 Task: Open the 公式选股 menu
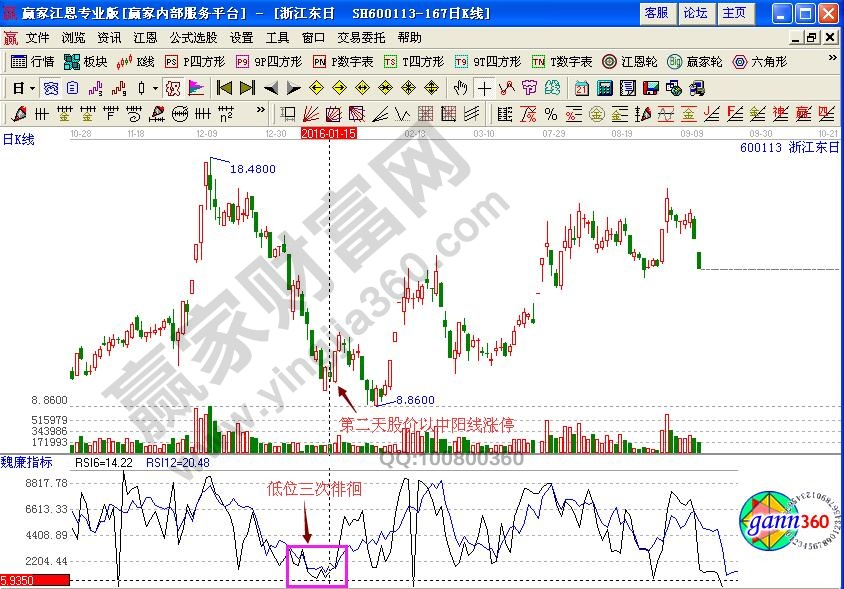coord(192,37)
